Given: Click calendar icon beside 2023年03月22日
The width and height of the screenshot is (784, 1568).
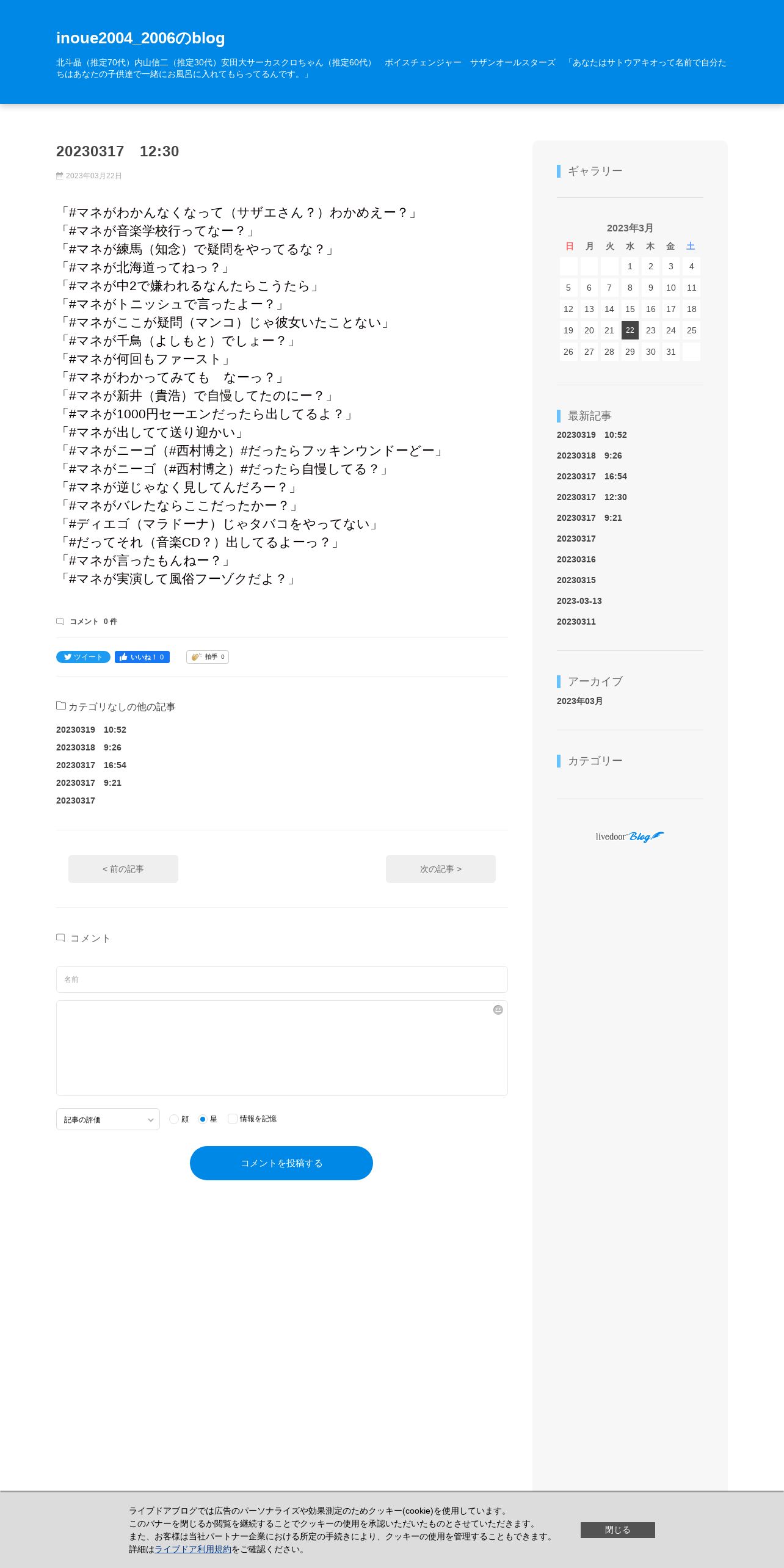Looking at the screenshot, I should [59, 176].
